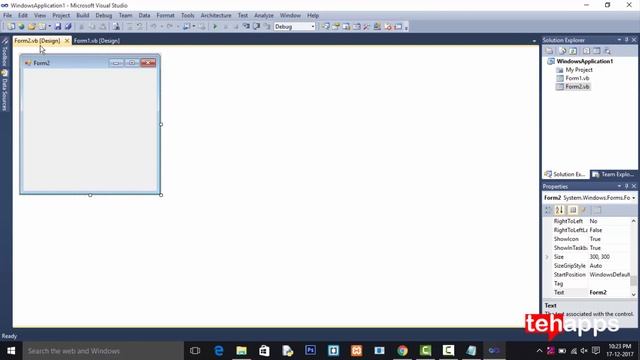The image size is (640, 360).
Task: Open the Build menu
Action: pos(82,15)
